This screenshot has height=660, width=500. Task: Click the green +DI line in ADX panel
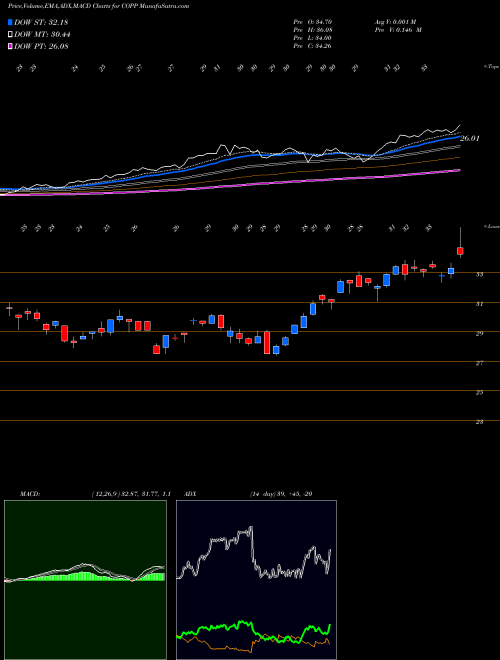(x=253, y=629)
